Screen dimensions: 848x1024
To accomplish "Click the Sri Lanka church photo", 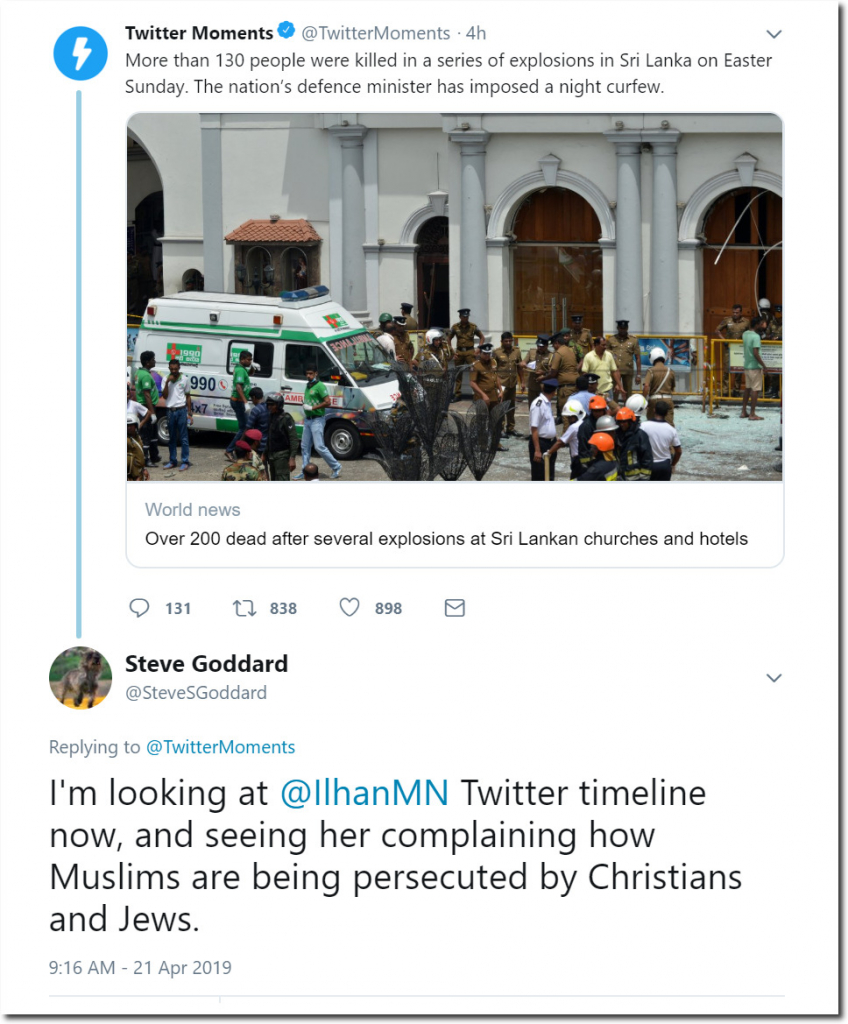I will pos(454,297).
